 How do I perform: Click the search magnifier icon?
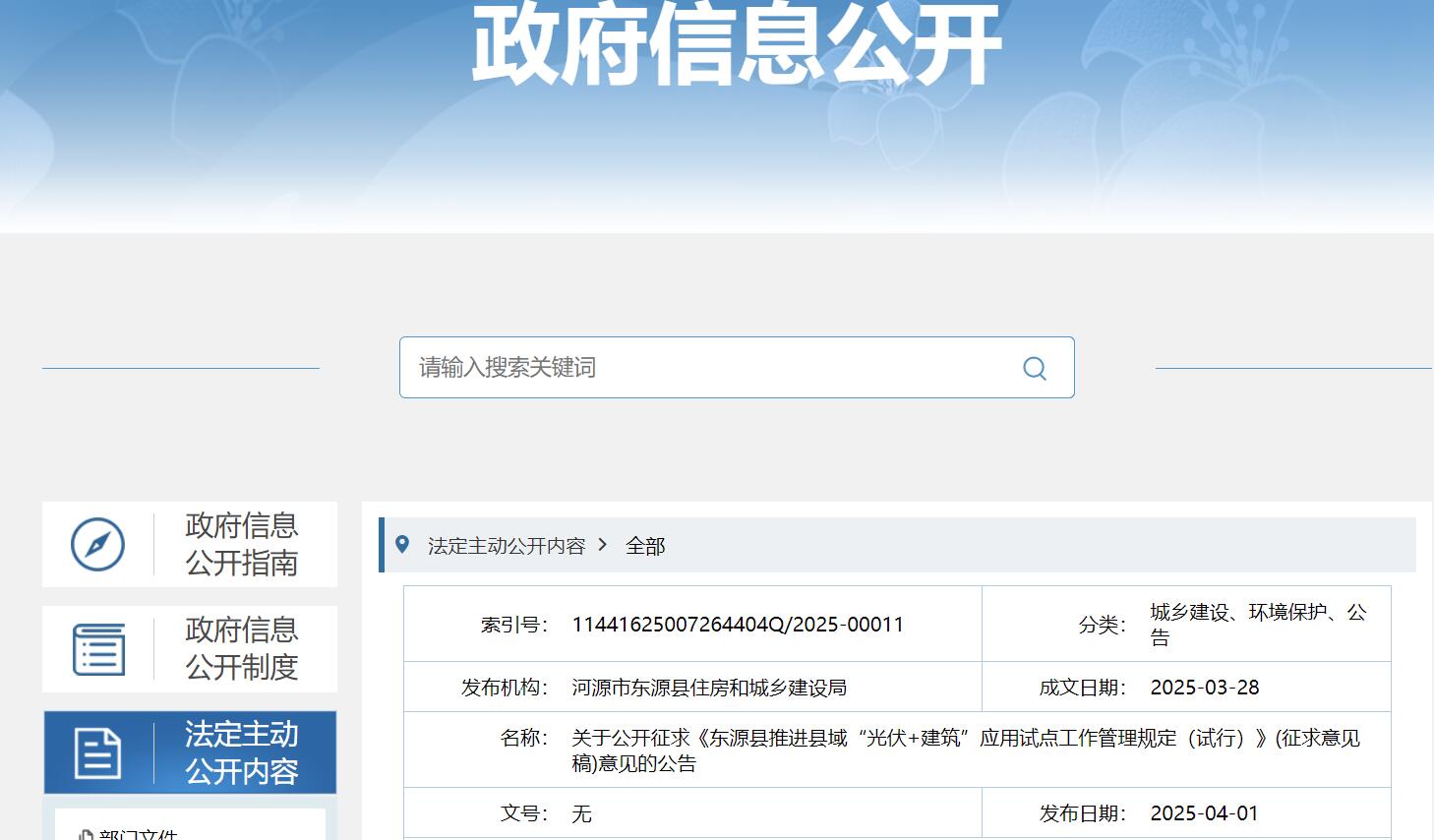[x=1034, y=368]
